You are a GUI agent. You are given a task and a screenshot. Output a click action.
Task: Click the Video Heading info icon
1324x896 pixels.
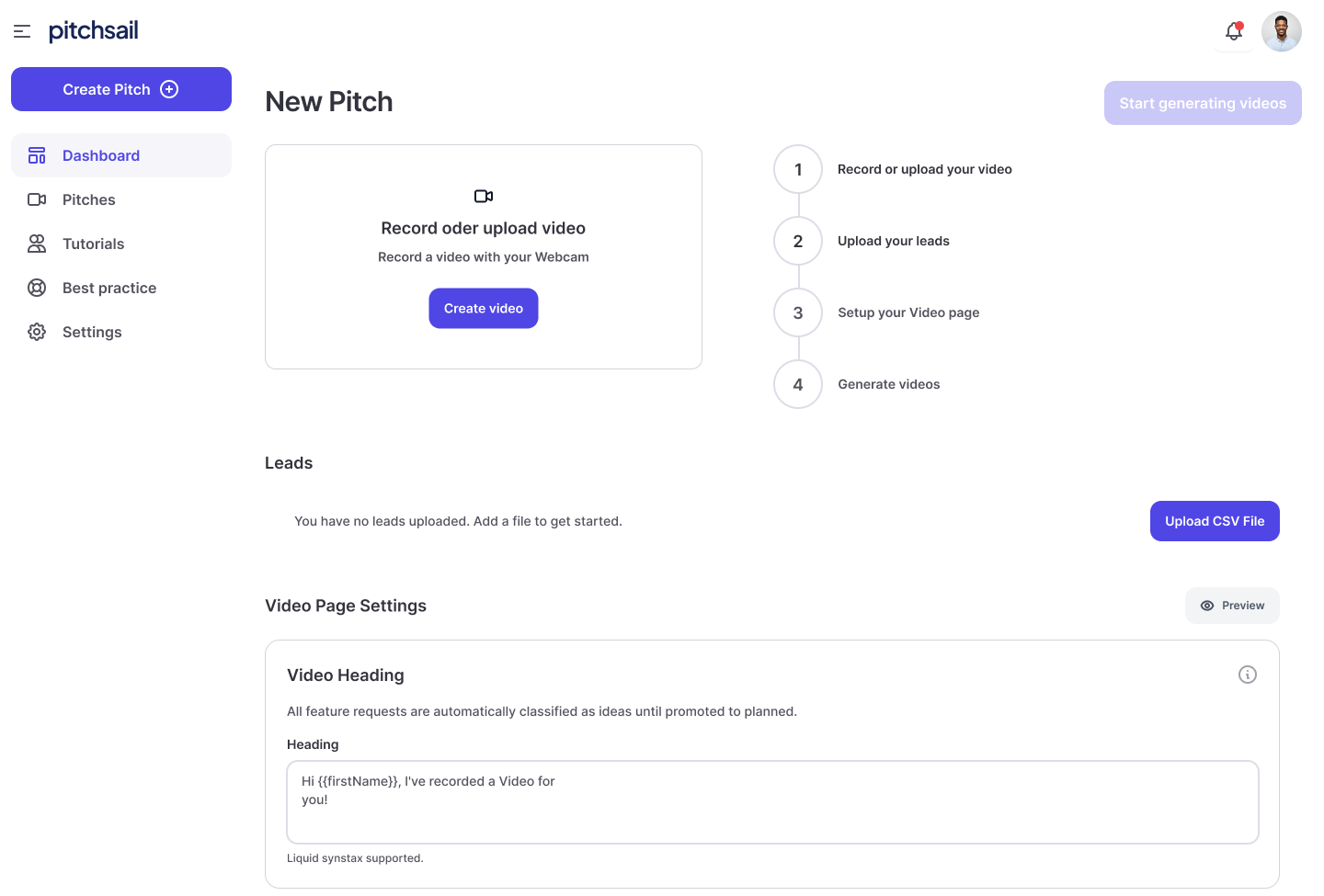pyautogui.click(x=1248, y=675)
